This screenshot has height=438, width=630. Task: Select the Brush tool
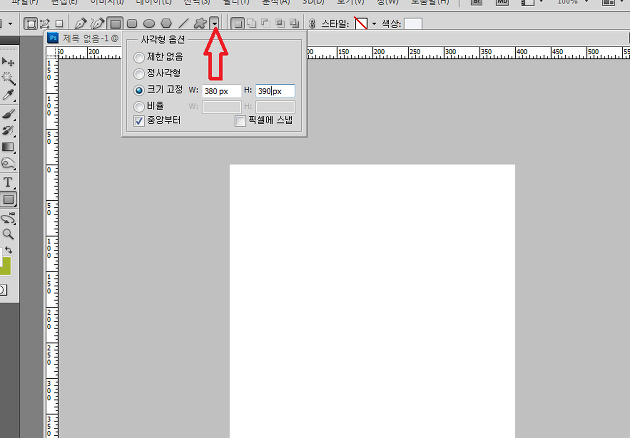(x=8, y=115)
